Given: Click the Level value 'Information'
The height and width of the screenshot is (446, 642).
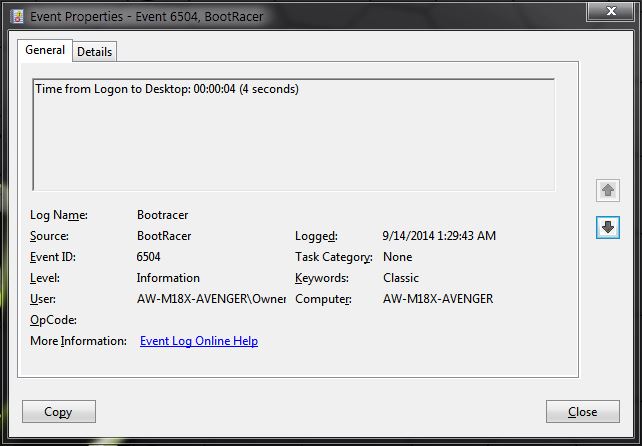Looking at the screenshot, I should click(x=168, y=278).
